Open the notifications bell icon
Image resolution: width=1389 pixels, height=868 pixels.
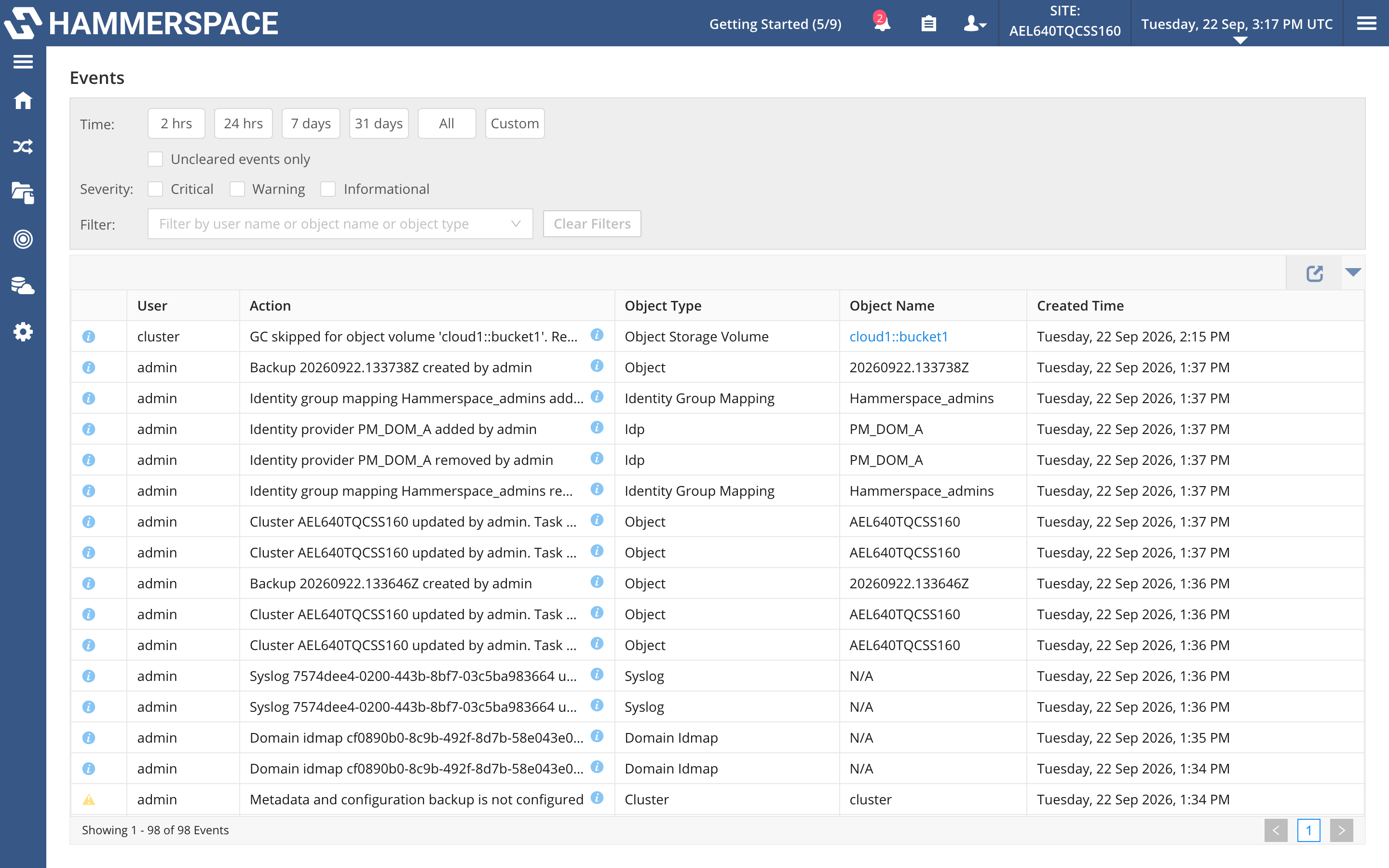(882, 23)
